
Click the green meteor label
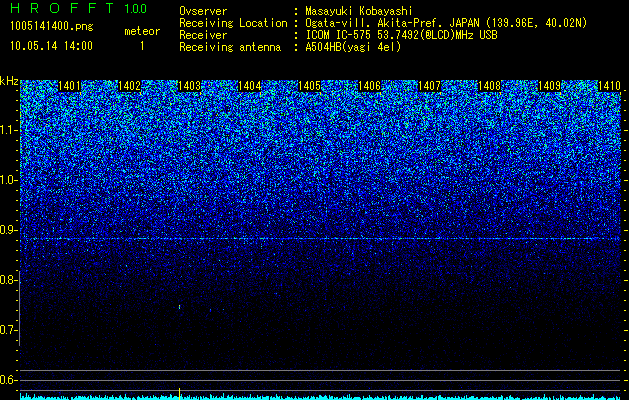[x=142, y=31]
